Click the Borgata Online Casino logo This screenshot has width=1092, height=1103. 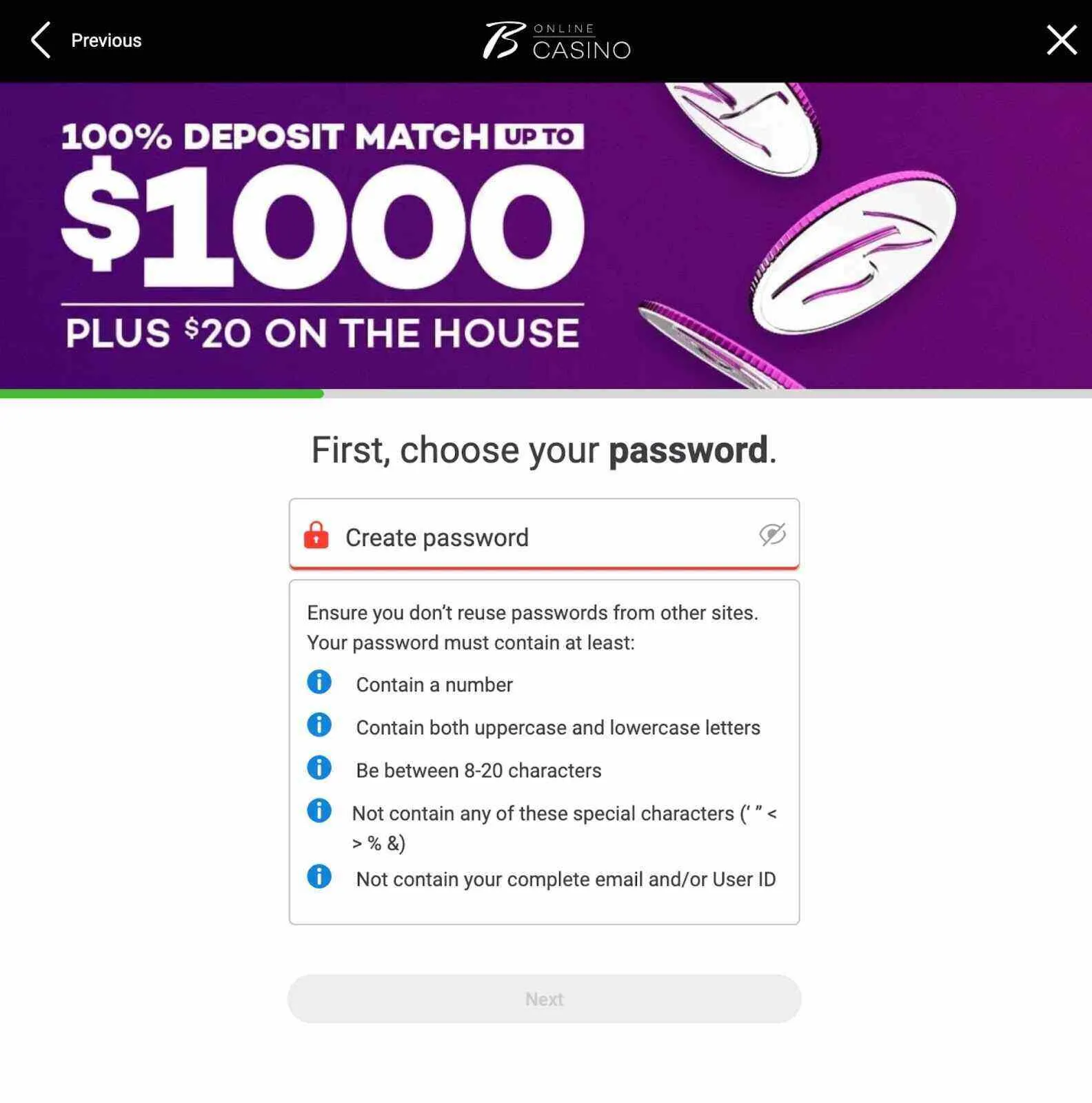(556, 41)
